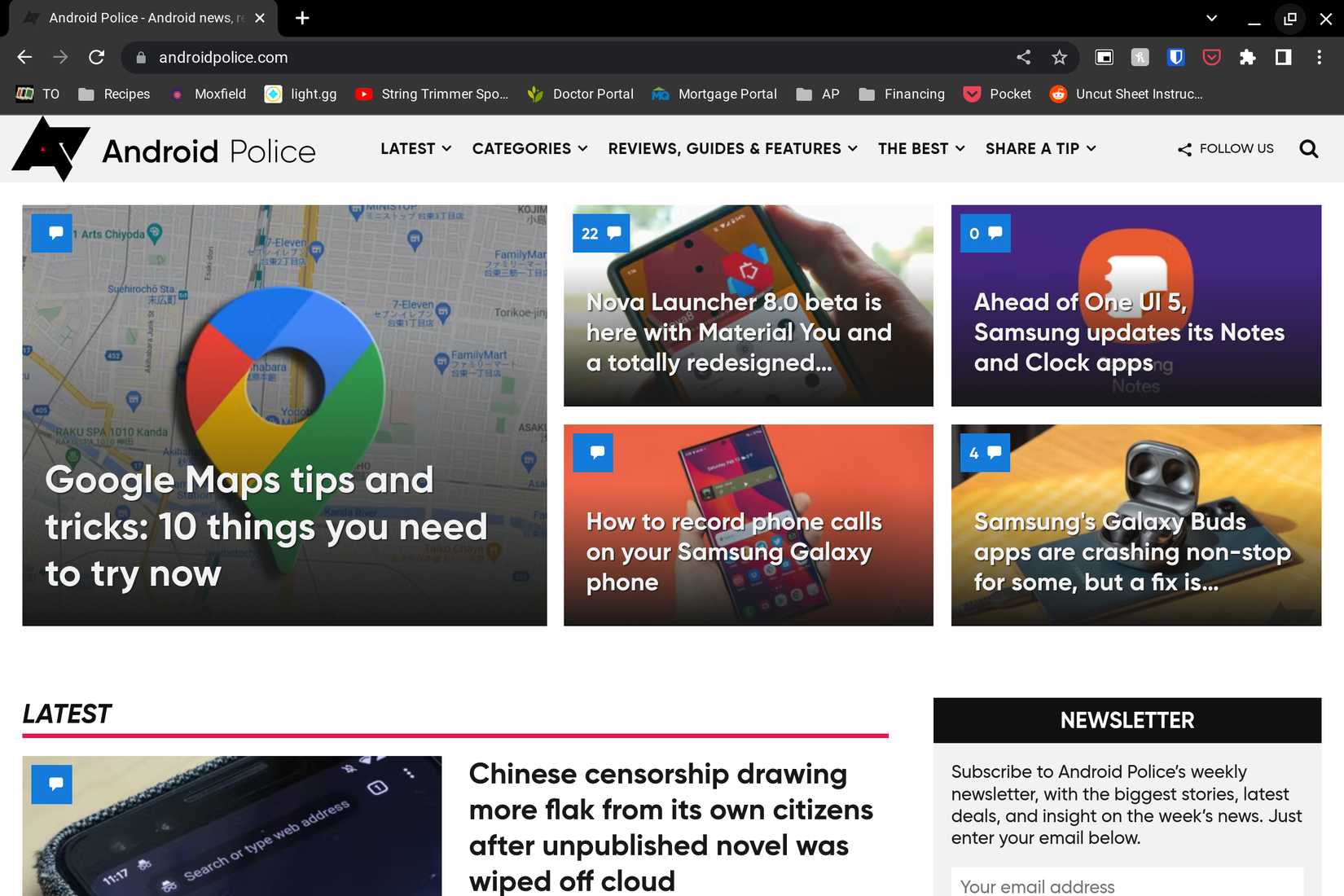Open the Pocket extension in the toolbar
The image size is (1344, 896).
pos(1212,57)
